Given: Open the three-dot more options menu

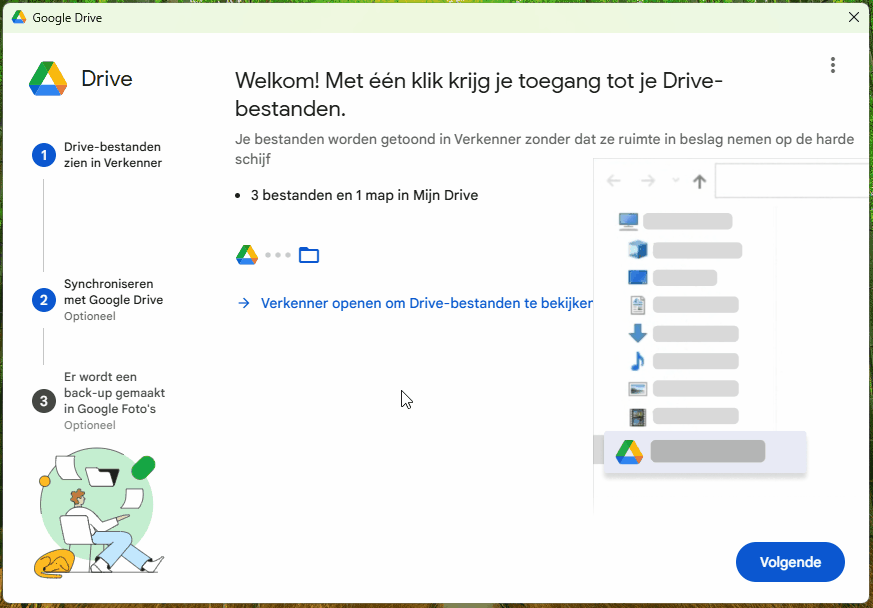Looking at the screenshot, I should [x=832, y=65].
